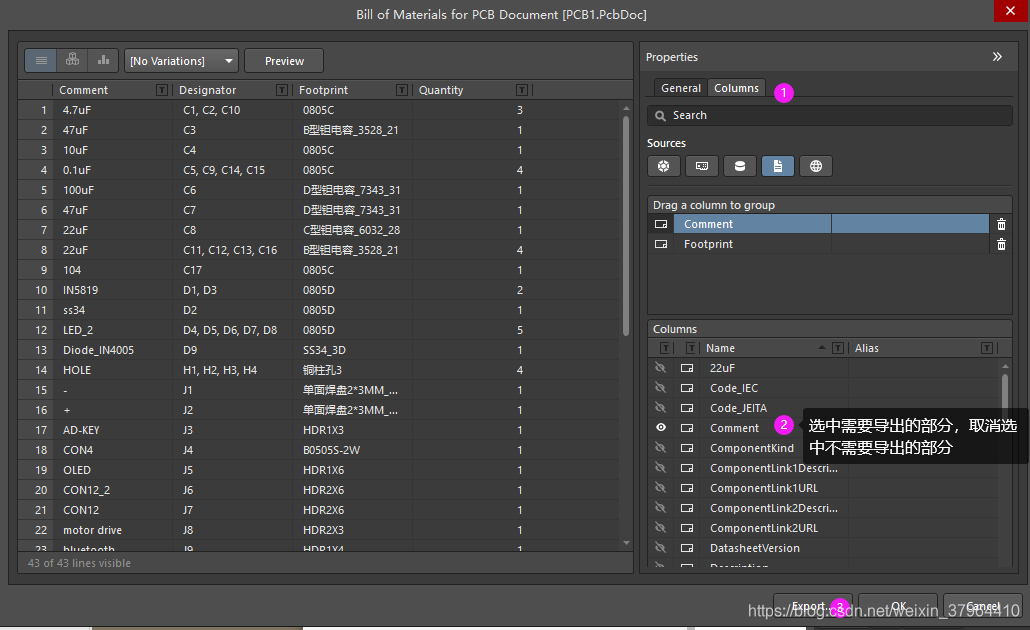Select the first Sources icon
Image resolution: width=1030 pixels, height=630 pixels.
pyautogui.click(x=663, y=166)
